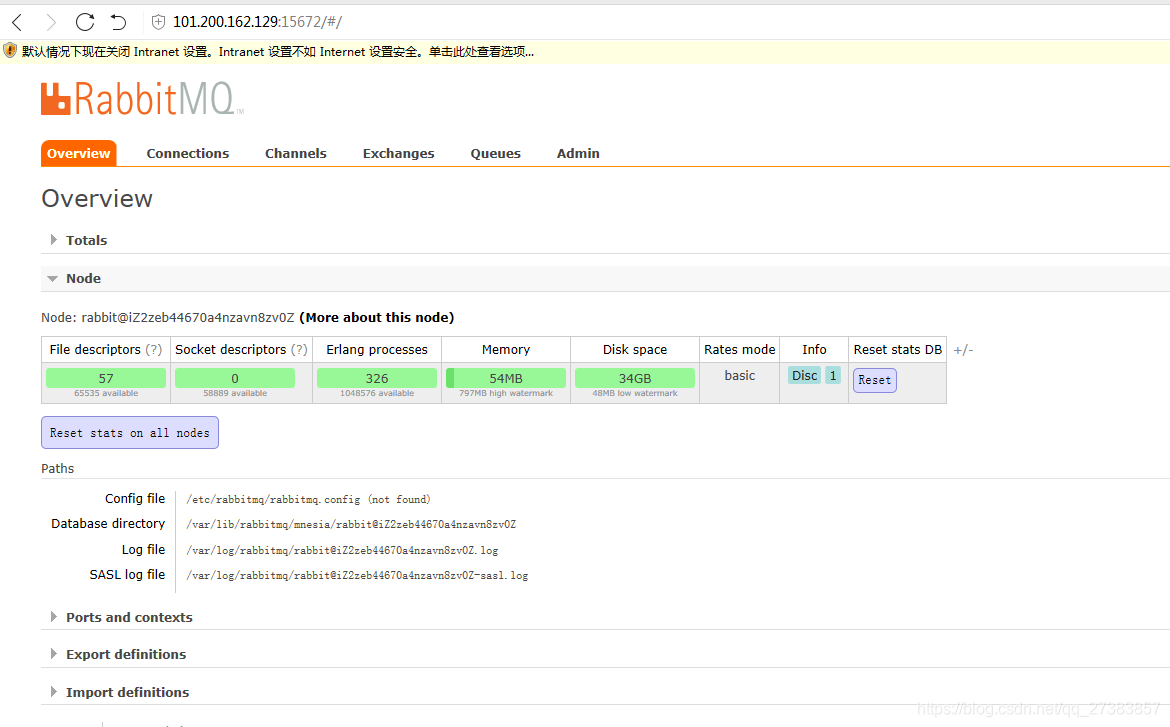The image size is (1170, 727).
Task: Click the Erlang processes 326 bar
Action: click(x=377, y=378)
